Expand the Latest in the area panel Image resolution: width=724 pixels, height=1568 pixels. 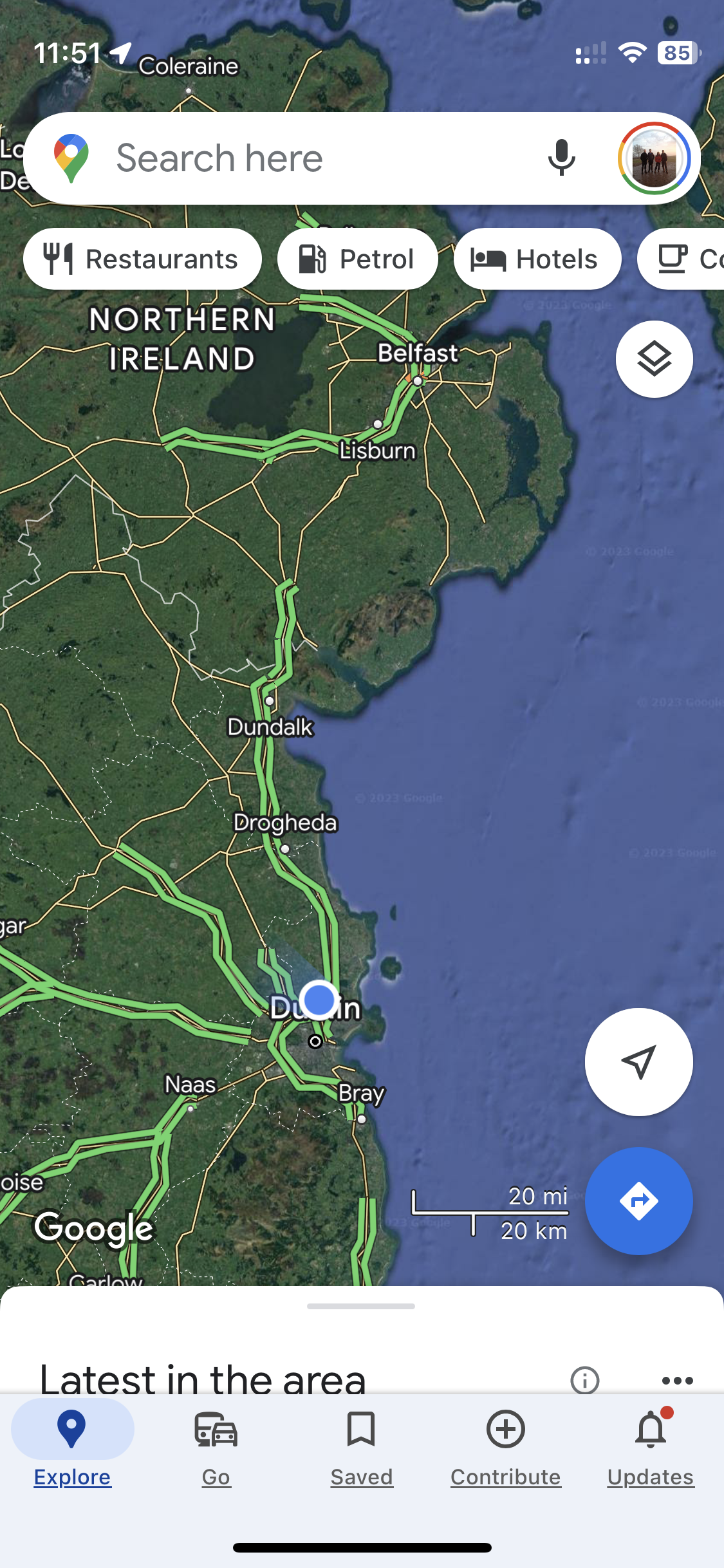(x=203, y=1379)
